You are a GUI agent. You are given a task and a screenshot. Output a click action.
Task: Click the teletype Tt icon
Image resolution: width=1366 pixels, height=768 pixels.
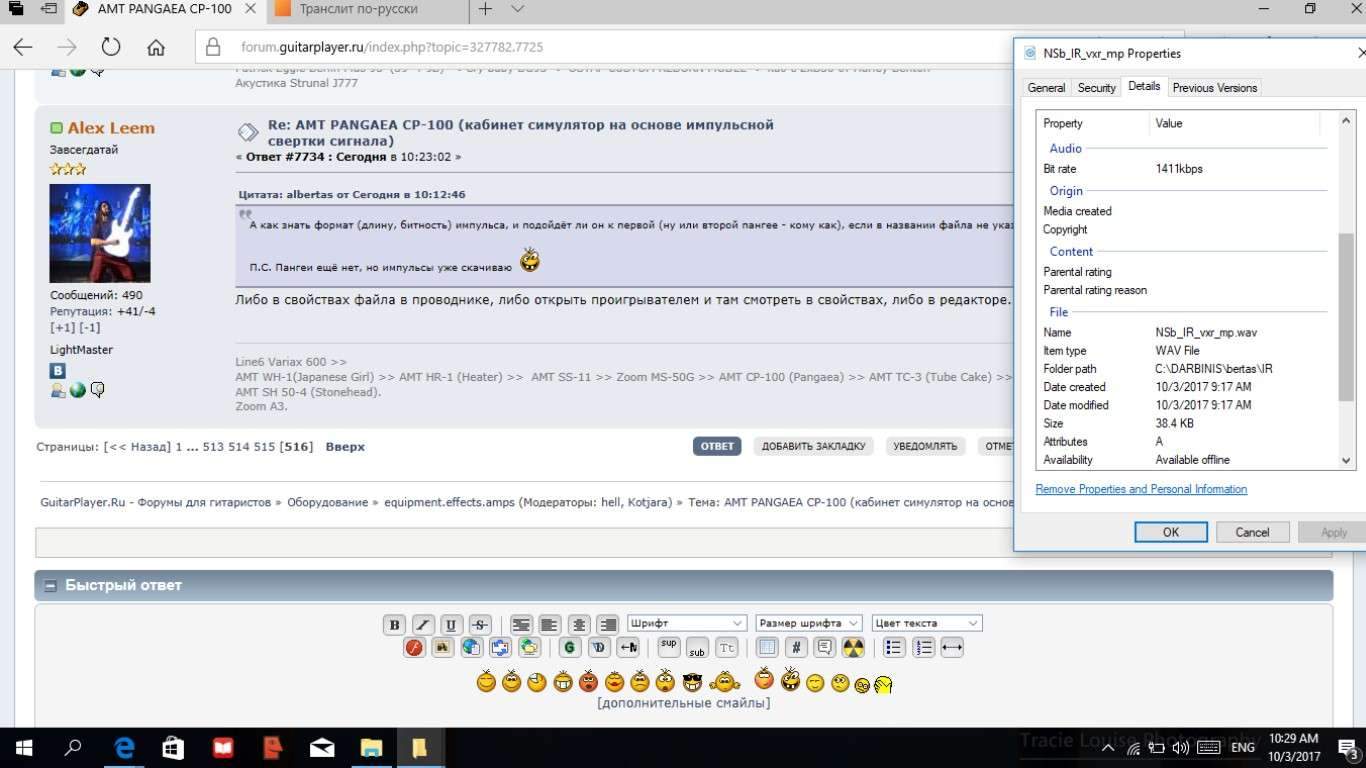(727, 648)
